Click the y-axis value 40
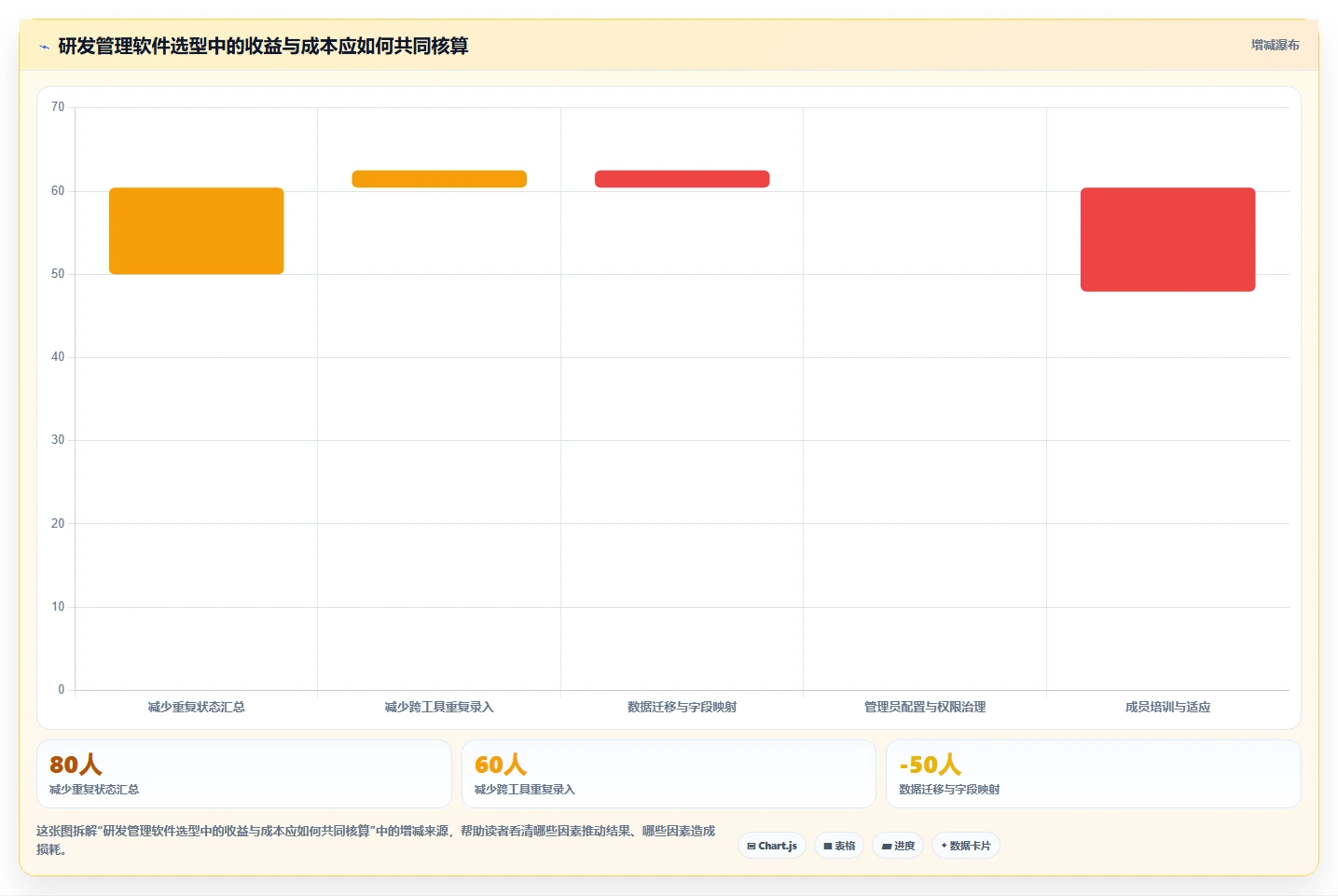 (x=58, y=357)
